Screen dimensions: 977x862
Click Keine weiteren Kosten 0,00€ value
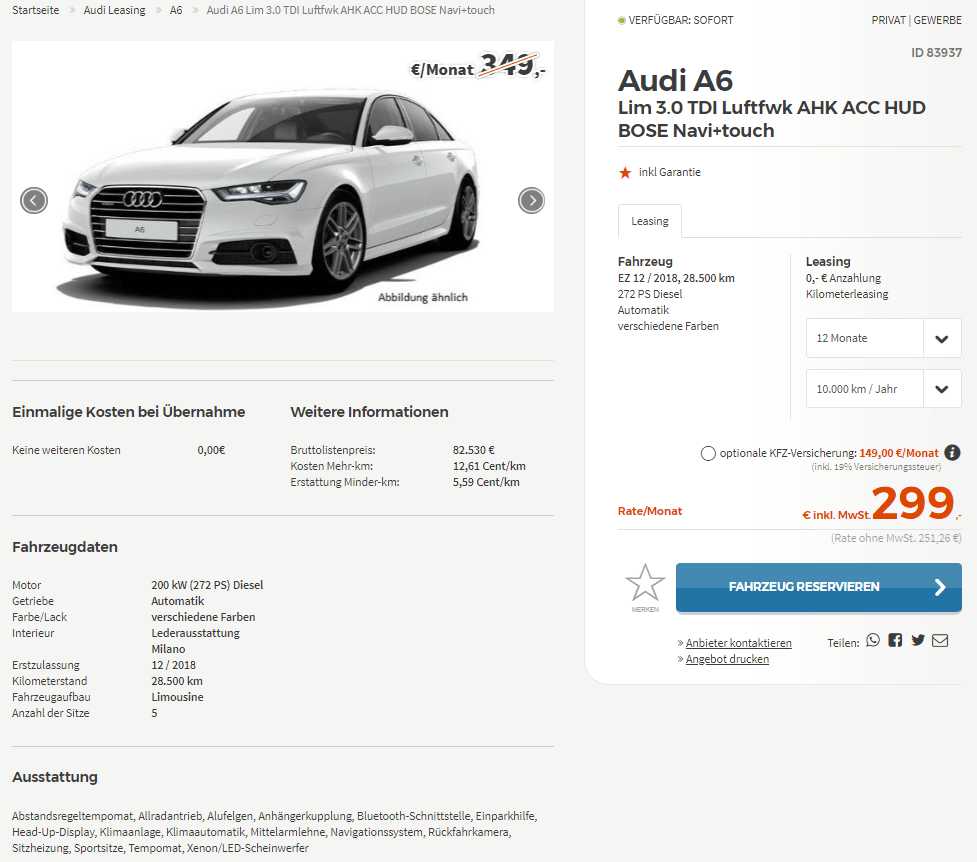click(x=211, y=450)
